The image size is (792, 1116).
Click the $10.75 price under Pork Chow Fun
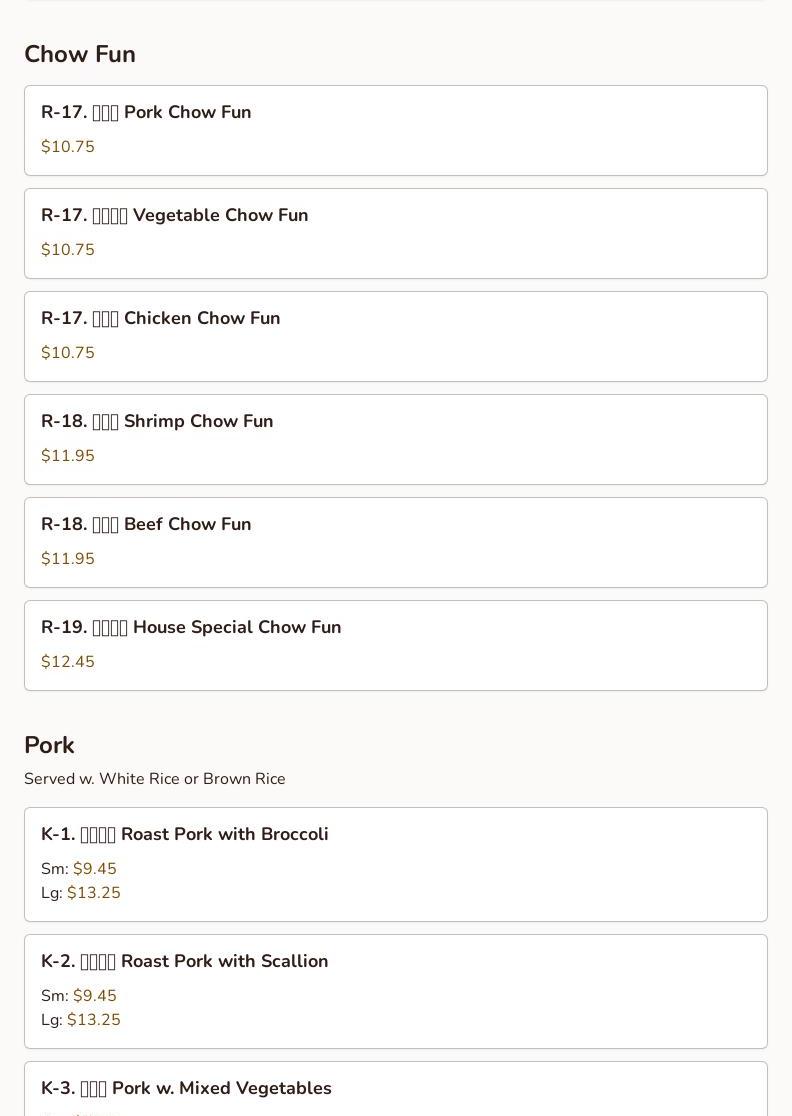pyautogui.click(x=68, y=147)
